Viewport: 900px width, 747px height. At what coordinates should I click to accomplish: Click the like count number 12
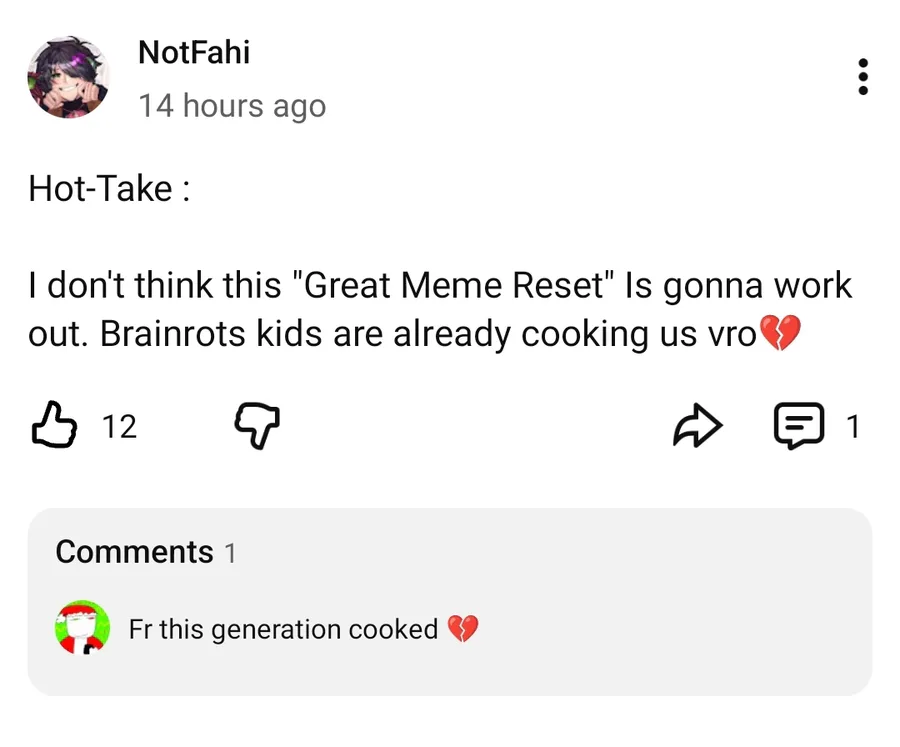(x=120, y=427)
